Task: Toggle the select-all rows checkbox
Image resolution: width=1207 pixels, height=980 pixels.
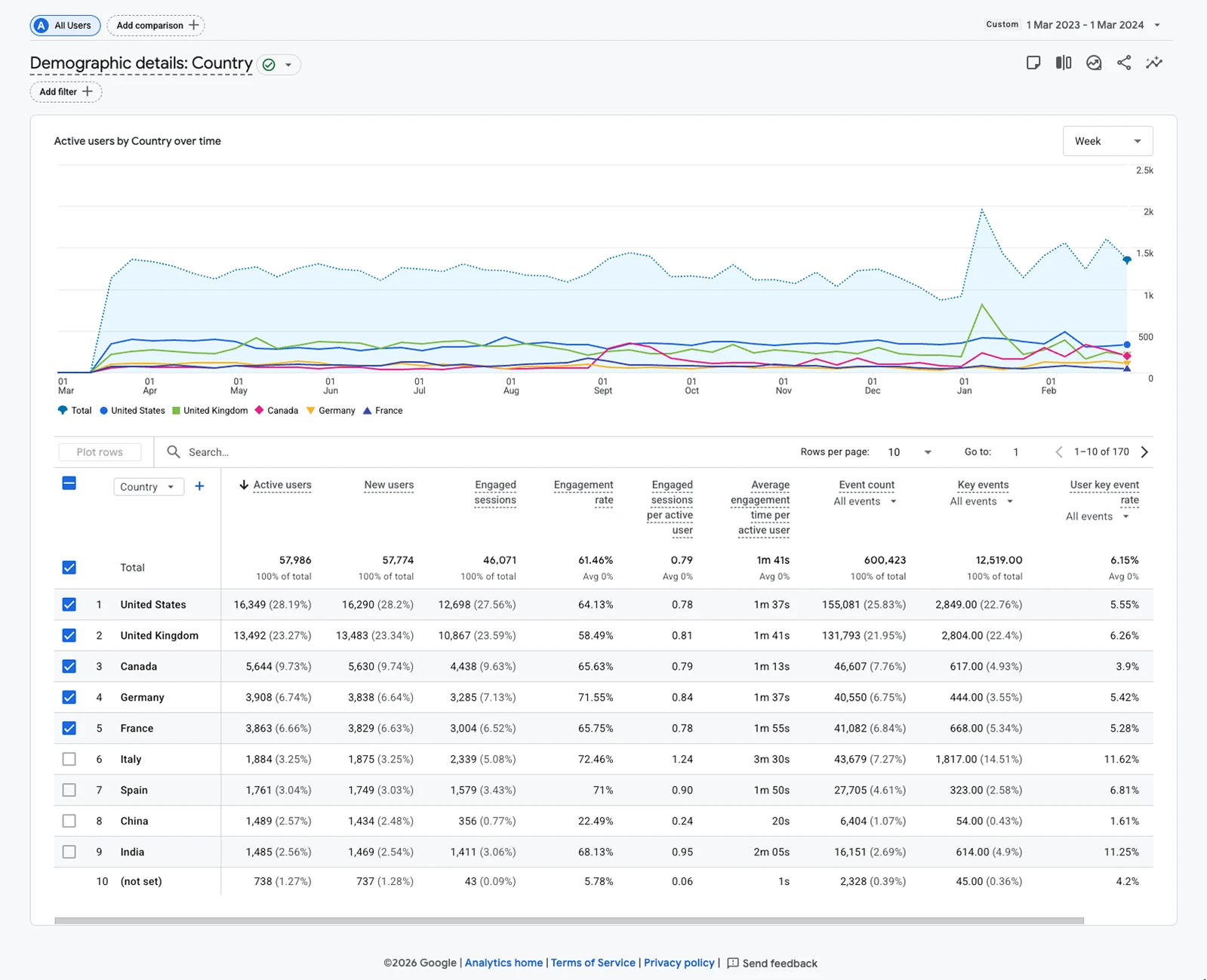Action: (69, 483)
